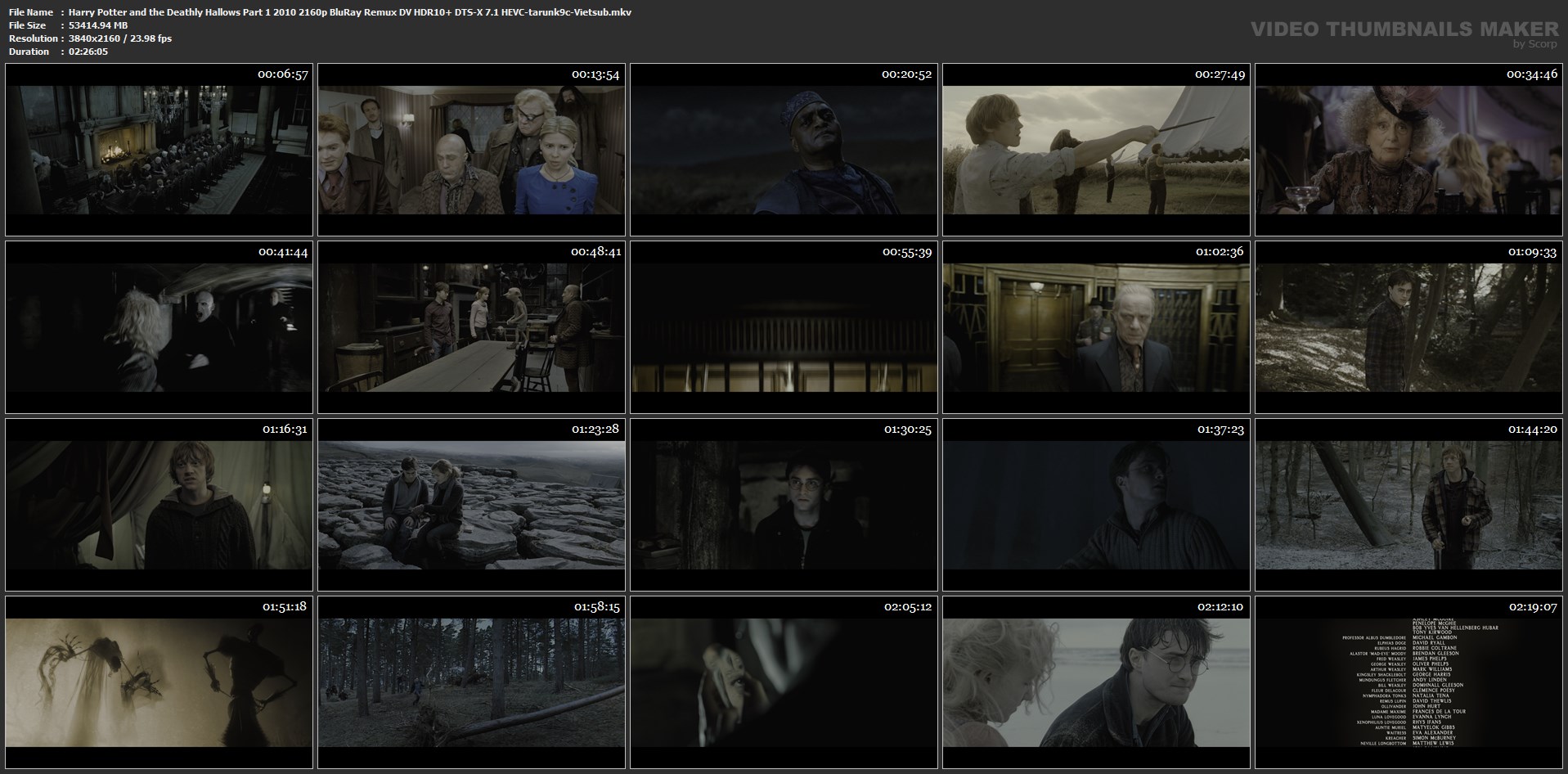
Task: View the tent frame at 01:16:31
Action: click(159, 505)
